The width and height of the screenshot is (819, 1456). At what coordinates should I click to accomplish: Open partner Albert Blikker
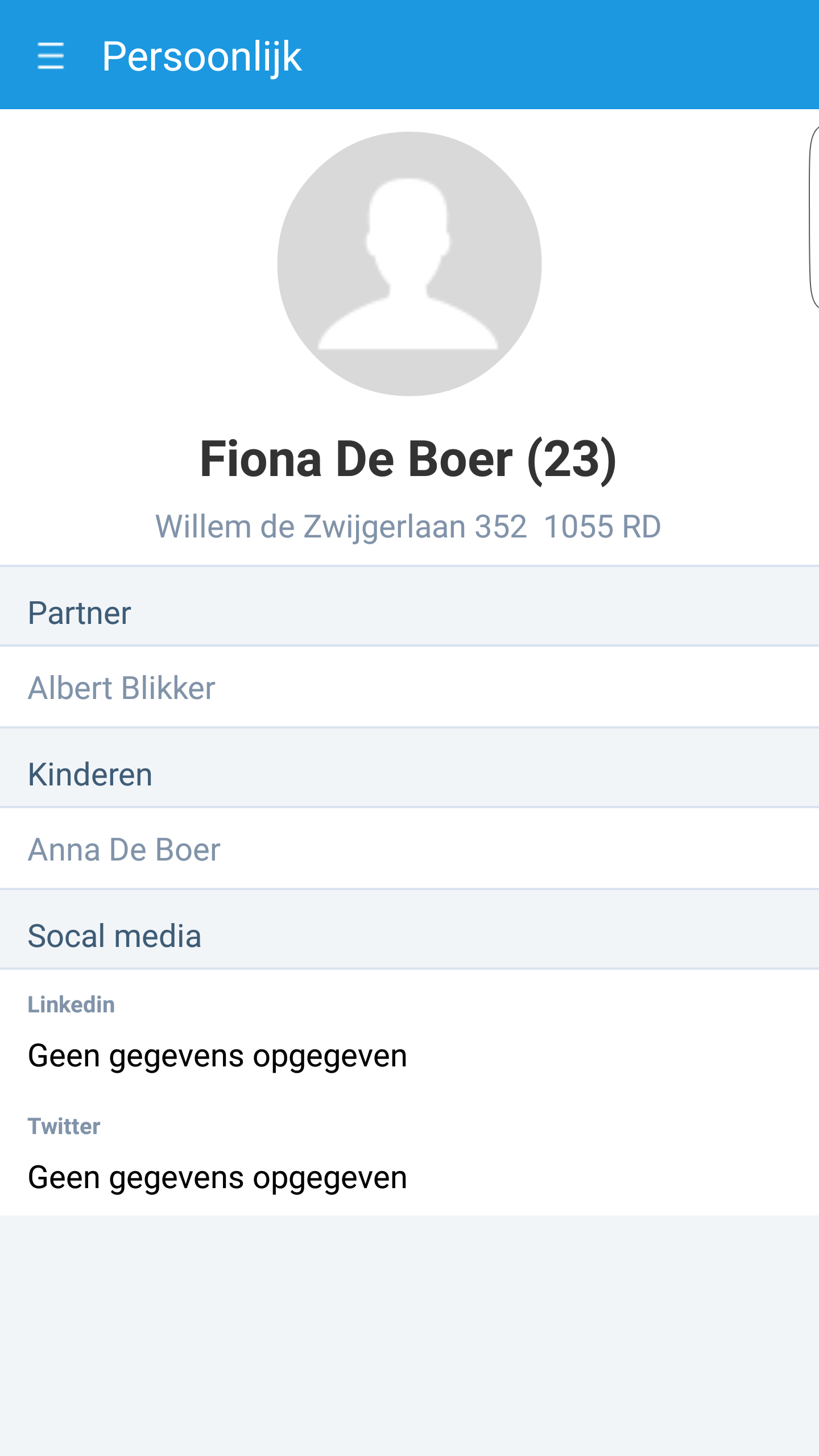coord(122,688)
